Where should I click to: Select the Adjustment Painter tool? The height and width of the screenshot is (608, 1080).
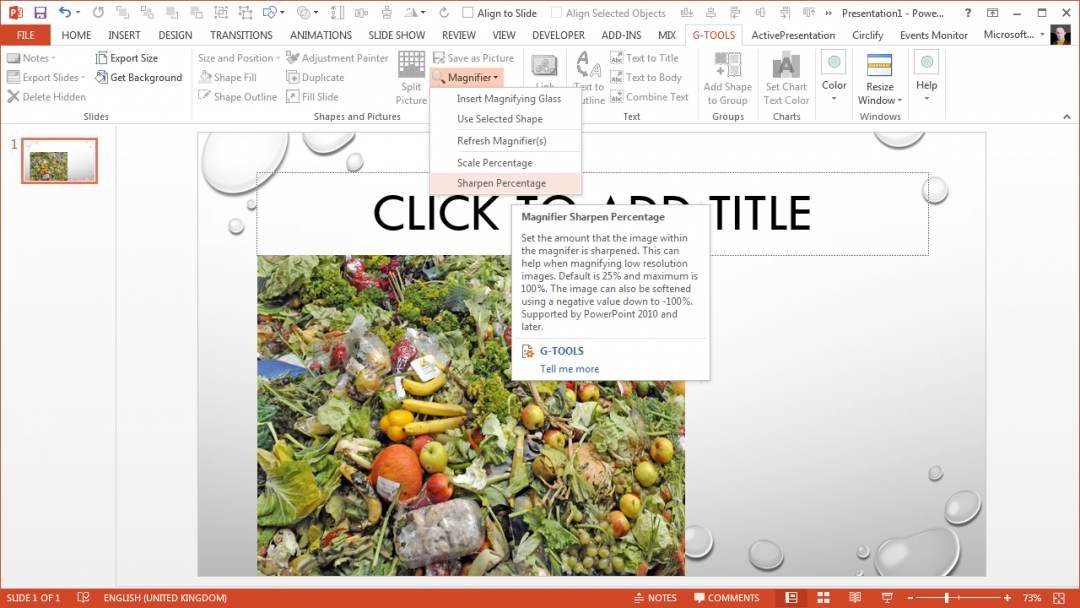337,57
